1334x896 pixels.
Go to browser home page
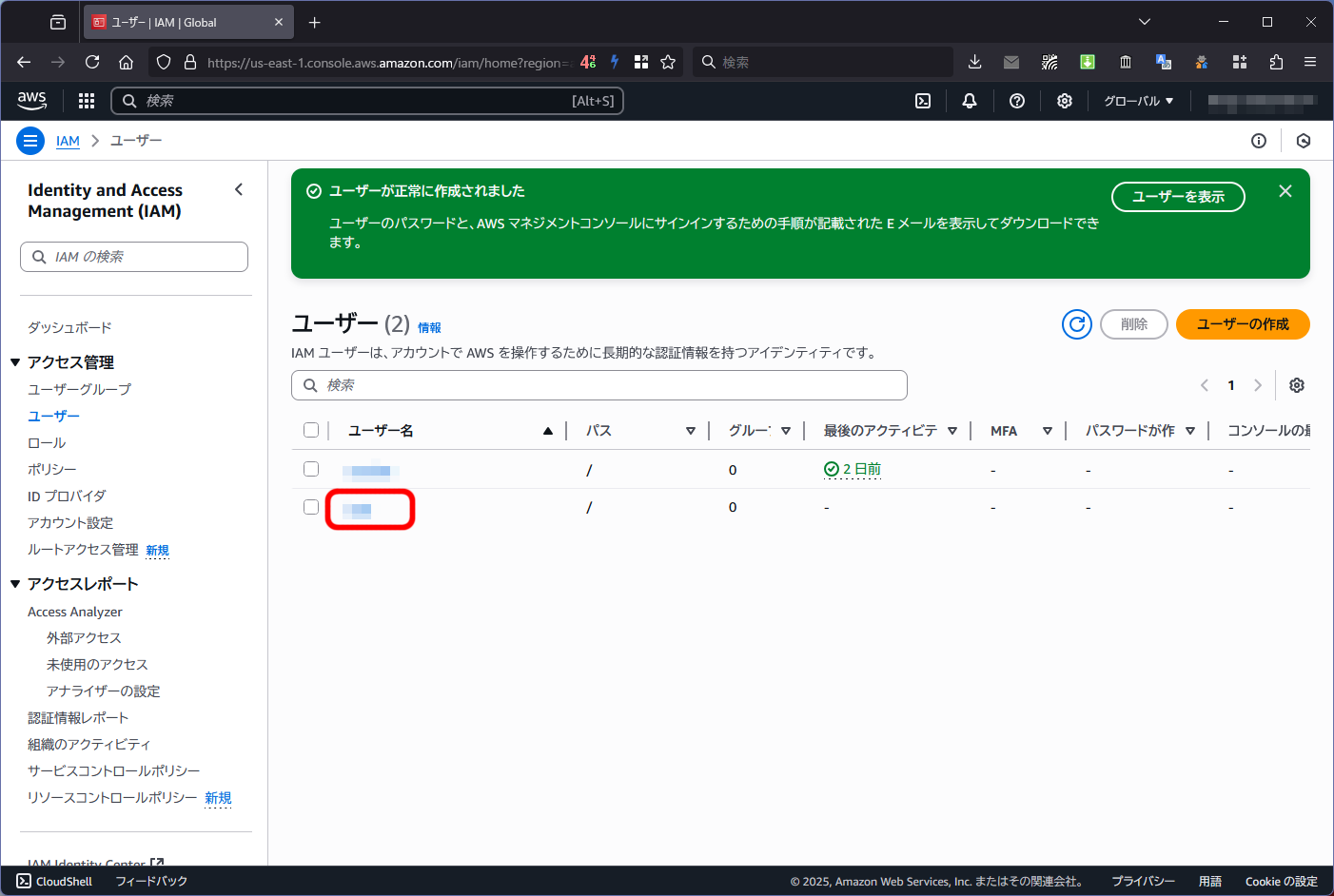coord(126,62)
